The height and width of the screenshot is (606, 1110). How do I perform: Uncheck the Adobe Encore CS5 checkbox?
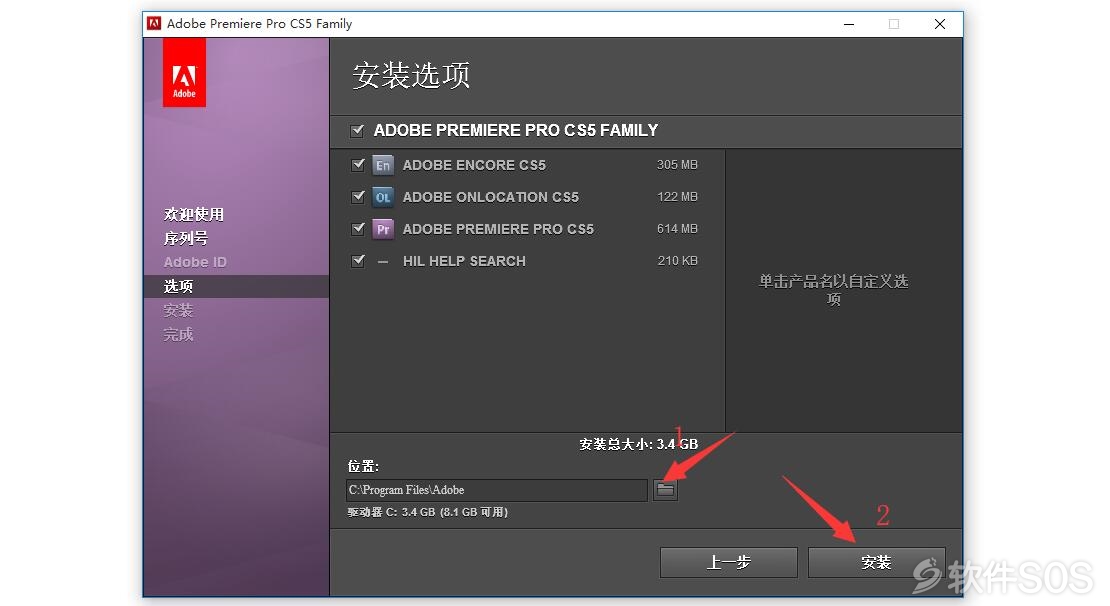(x=357, y=164)
